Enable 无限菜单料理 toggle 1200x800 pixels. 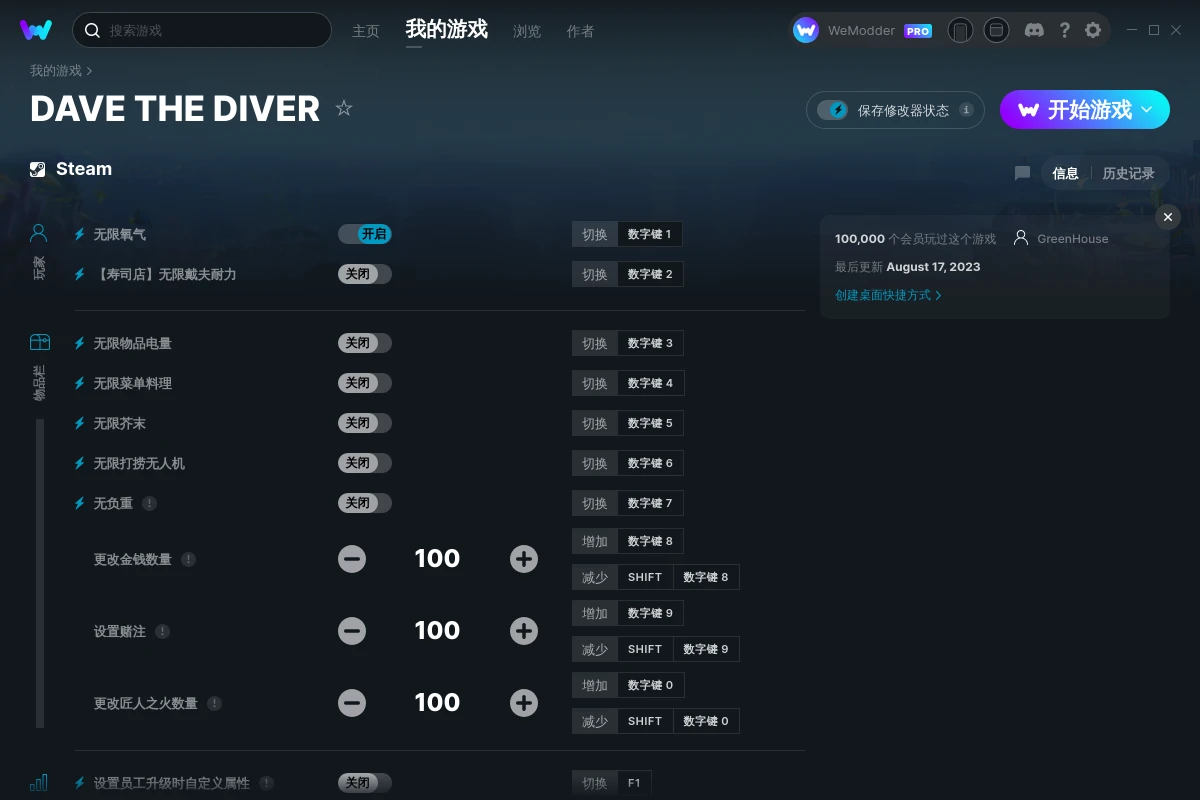(365, 383)
